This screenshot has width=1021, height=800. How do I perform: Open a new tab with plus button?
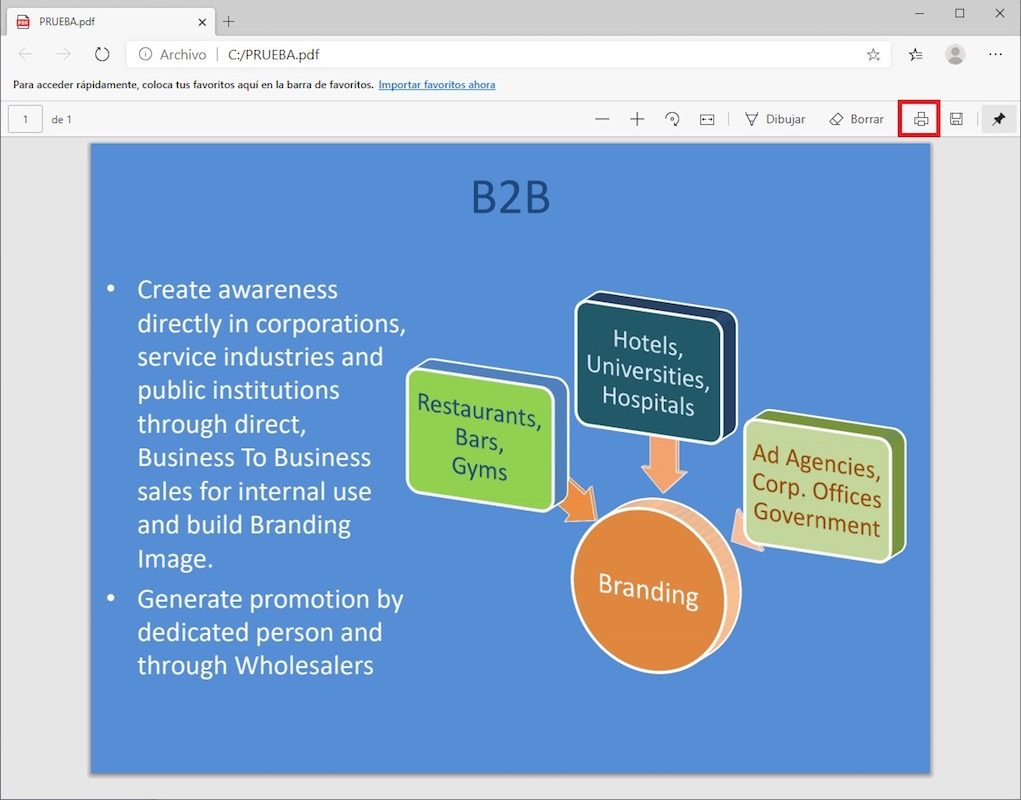pyautogui.click(x=229, y=21)
